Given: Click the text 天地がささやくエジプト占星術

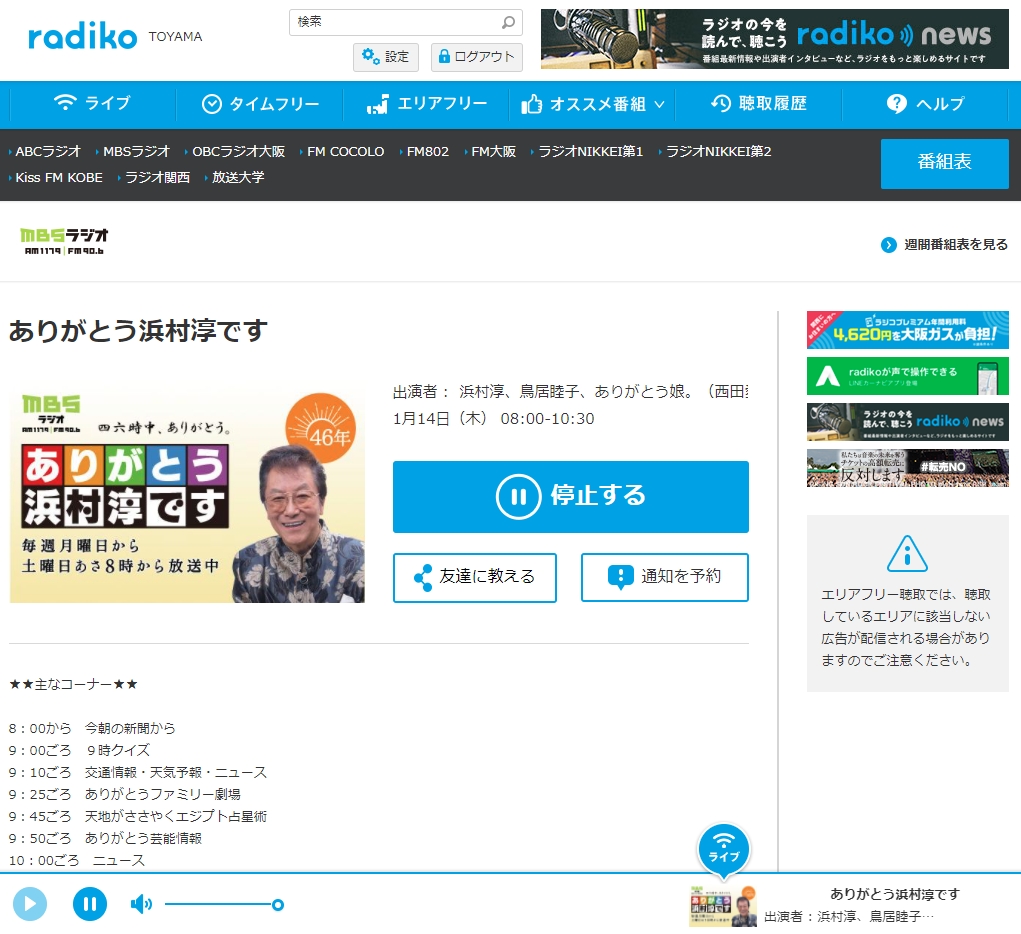Looking at the screenshot, I should tap(176, 817).
